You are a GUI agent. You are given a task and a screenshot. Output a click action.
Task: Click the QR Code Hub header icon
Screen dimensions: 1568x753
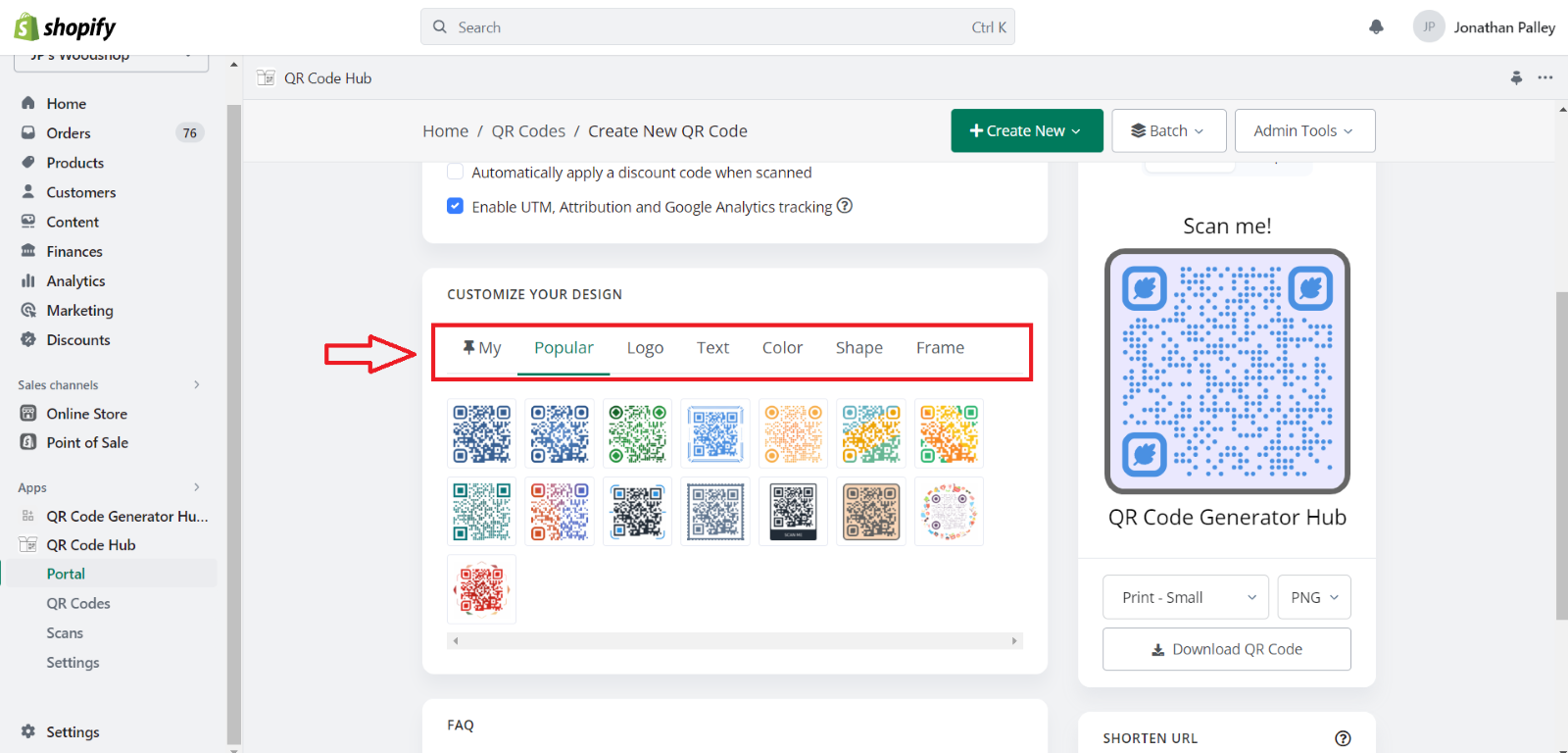(x=266, y=77)
